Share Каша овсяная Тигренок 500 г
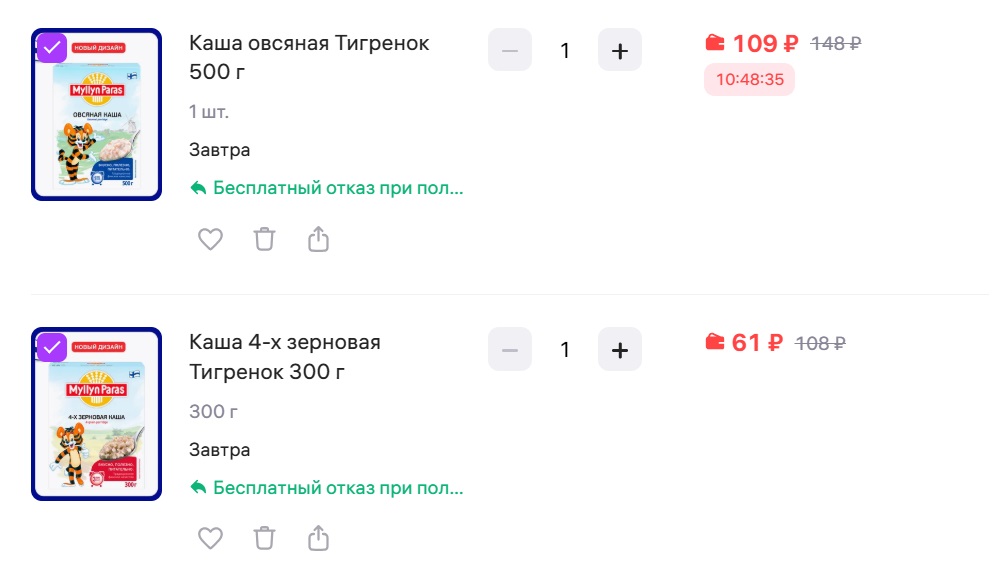 click(x=318, y=239)
